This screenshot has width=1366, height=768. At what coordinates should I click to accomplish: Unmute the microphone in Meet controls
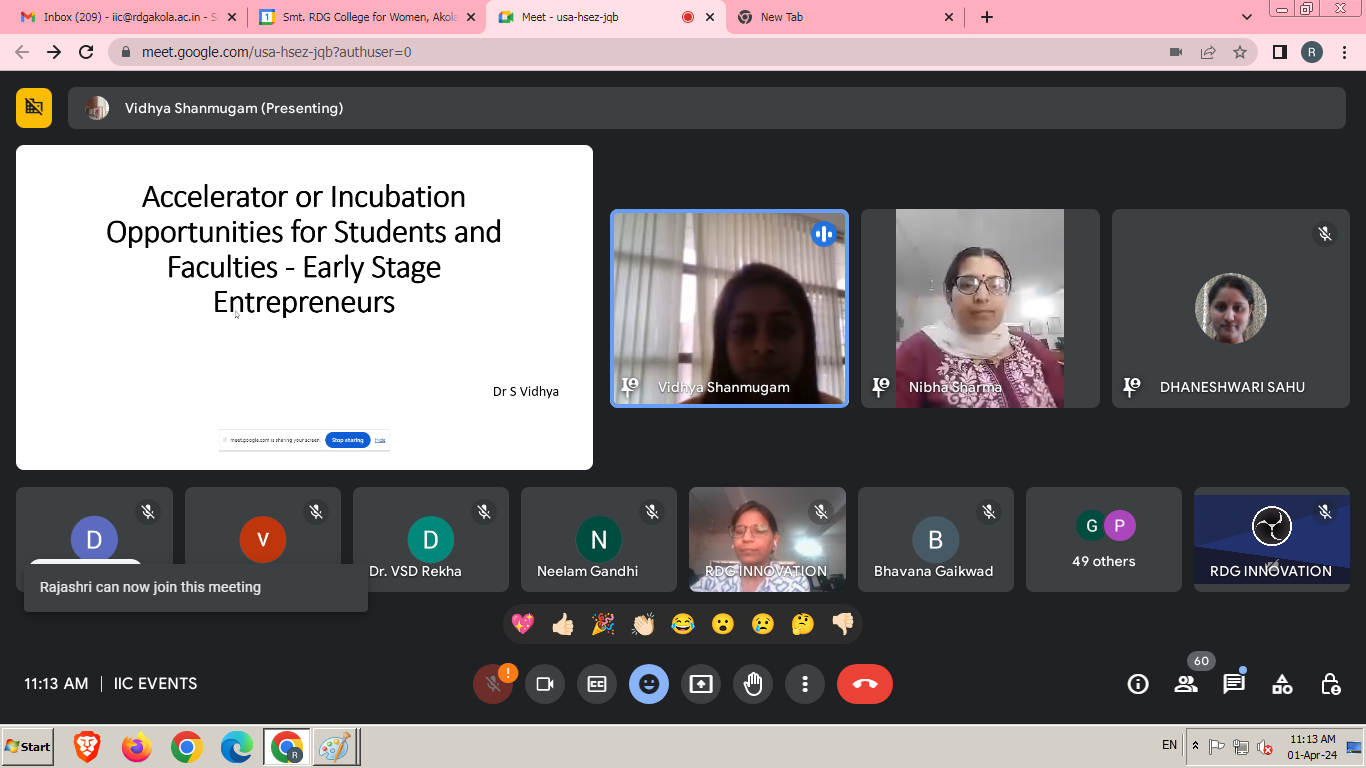coord(492,684)
